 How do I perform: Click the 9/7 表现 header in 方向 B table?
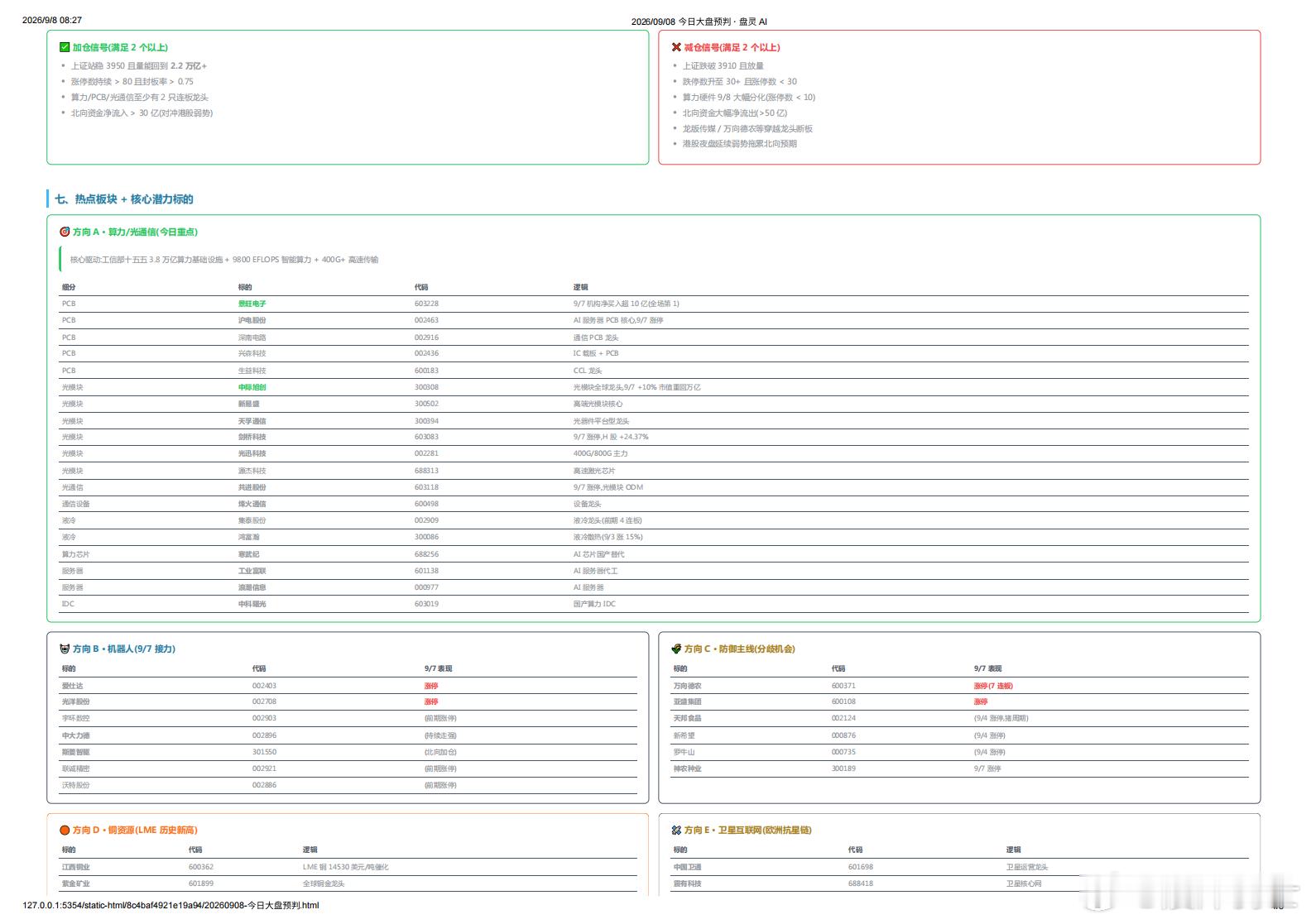click(x=438, y=668)
